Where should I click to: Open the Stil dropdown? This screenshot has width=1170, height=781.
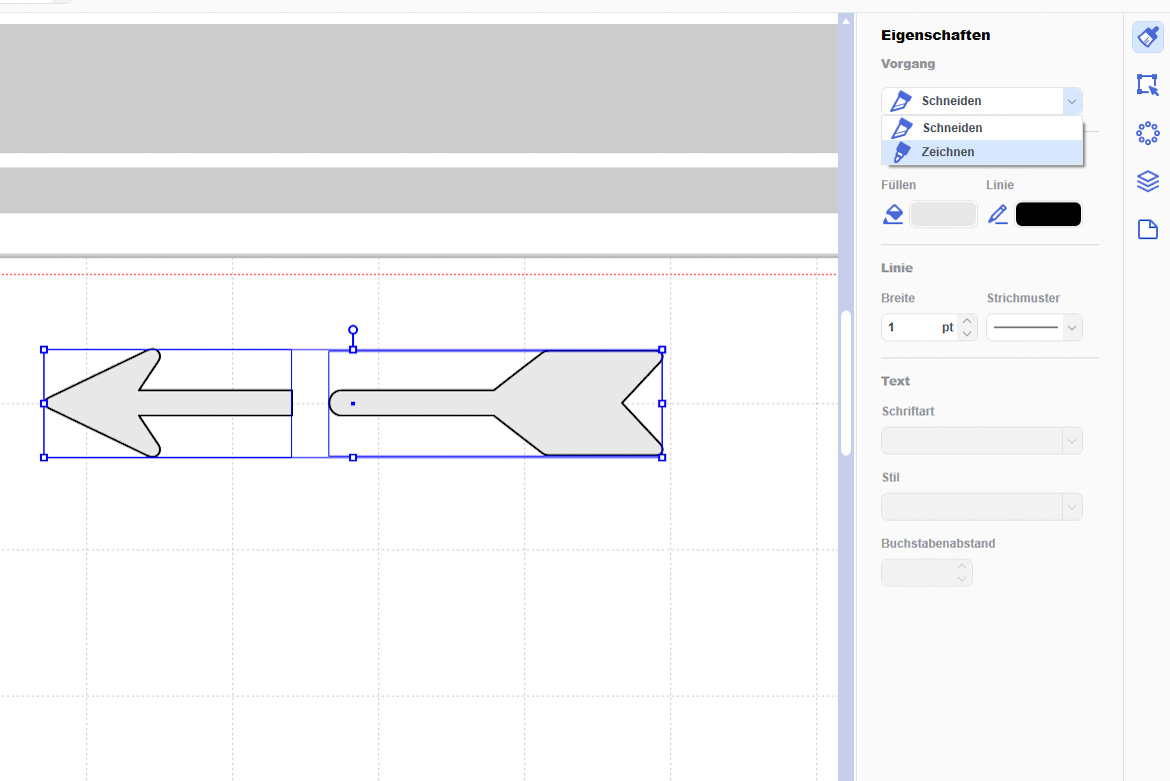[981, 507]
